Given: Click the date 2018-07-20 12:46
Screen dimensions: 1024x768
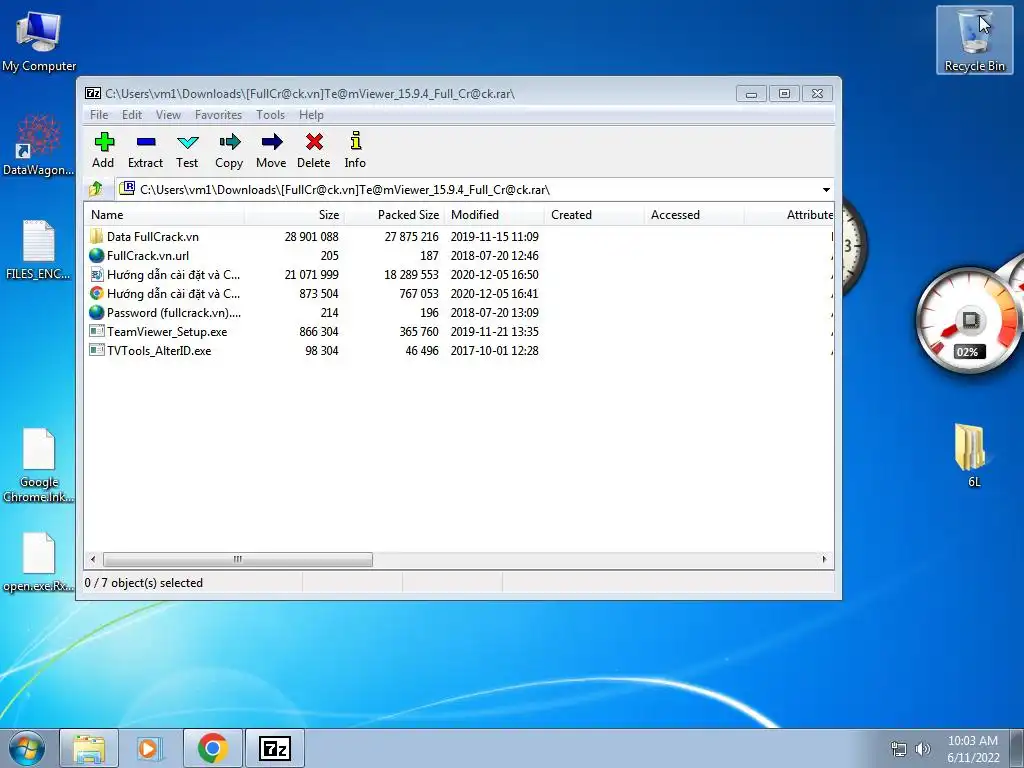Looking at the screenshot, I should pyautogui.click(x=494, y=255).
